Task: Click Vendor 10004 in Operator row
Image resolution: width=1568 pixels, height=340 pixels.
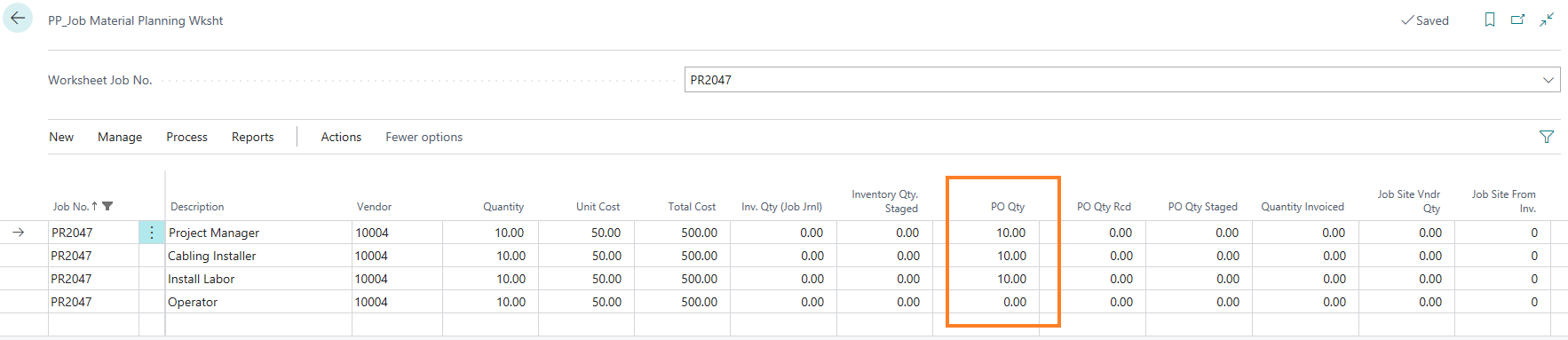Action: click(371, 302)
